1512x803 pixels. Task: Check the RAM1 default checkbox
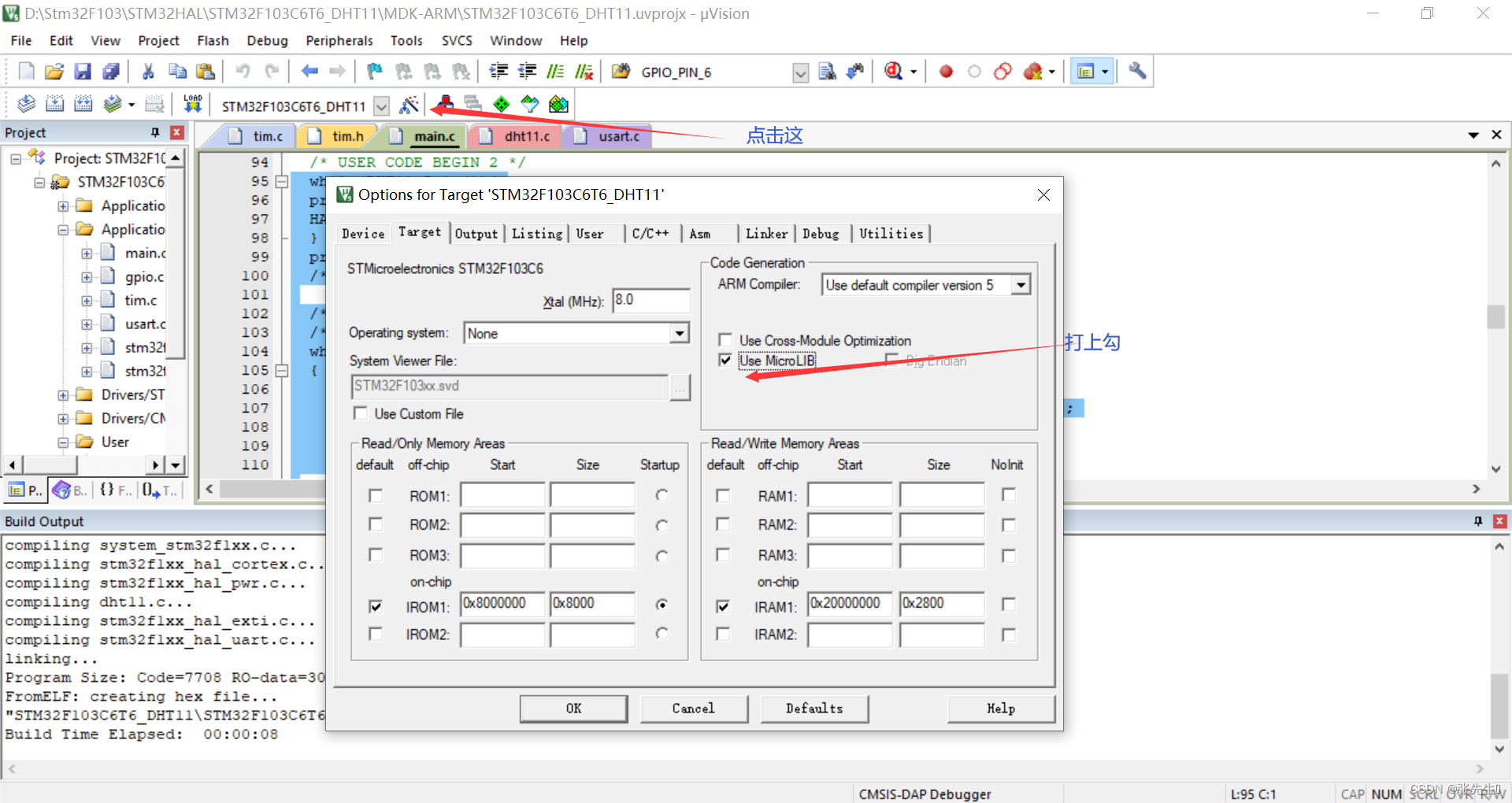click(x=722, y=495)
